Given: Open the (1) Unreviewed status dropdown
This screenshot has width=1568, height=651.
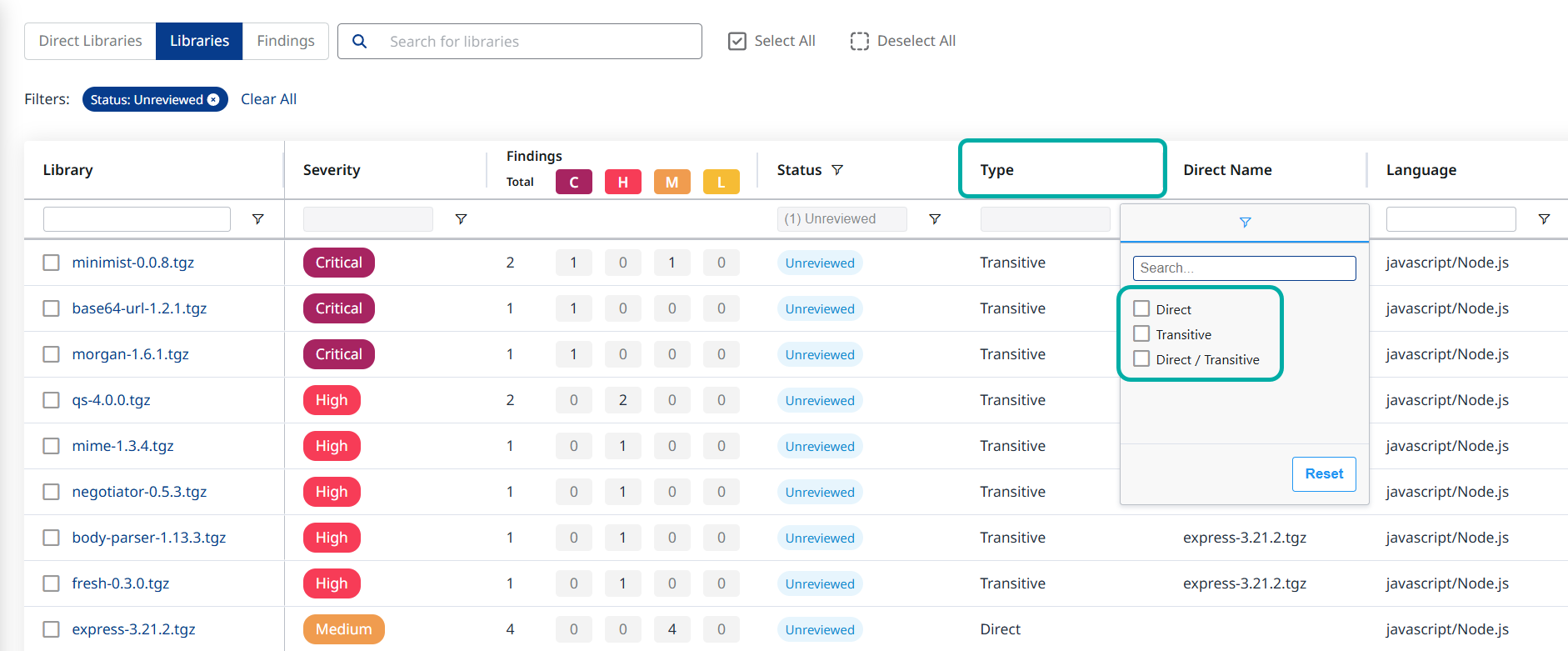Looking at the screenshot, I should [x=841, y=219].
